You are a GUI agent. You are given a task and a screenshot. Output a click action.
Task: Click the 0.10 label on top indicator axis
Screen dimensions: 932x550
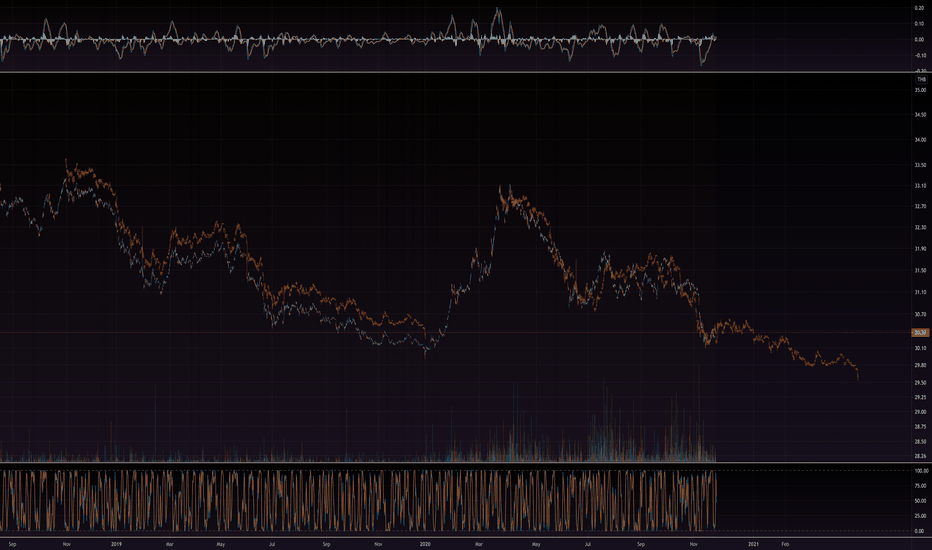[x=920, y=24]
